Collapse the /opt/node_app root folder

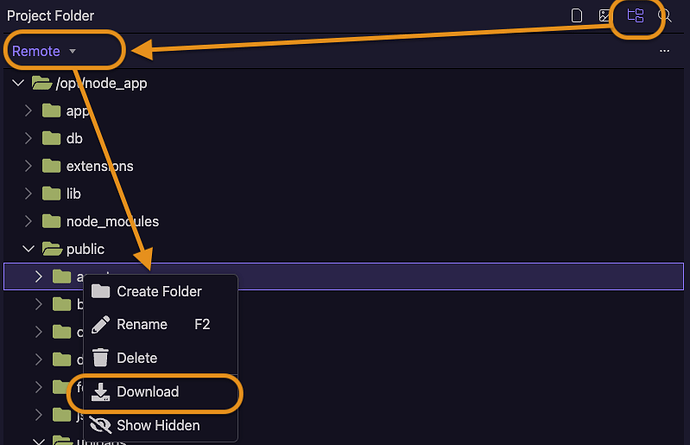click(18, 83)
